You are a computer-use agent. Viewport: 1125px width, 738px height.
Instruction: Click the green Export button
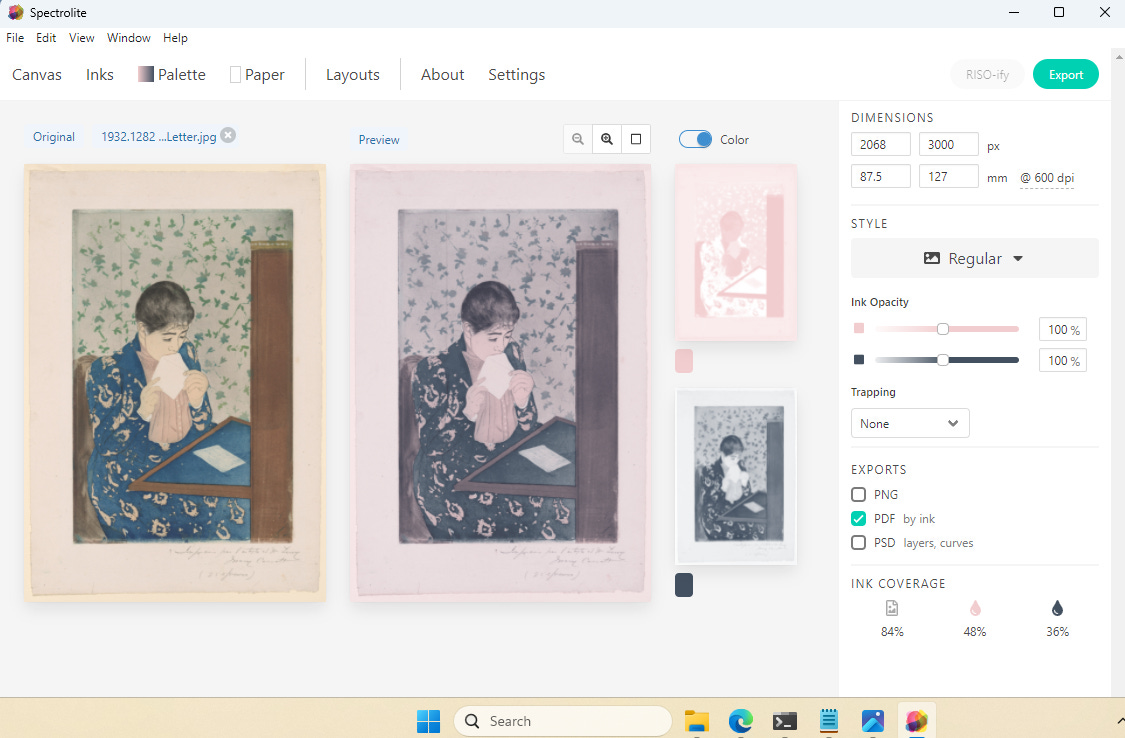coord(1065,75)
